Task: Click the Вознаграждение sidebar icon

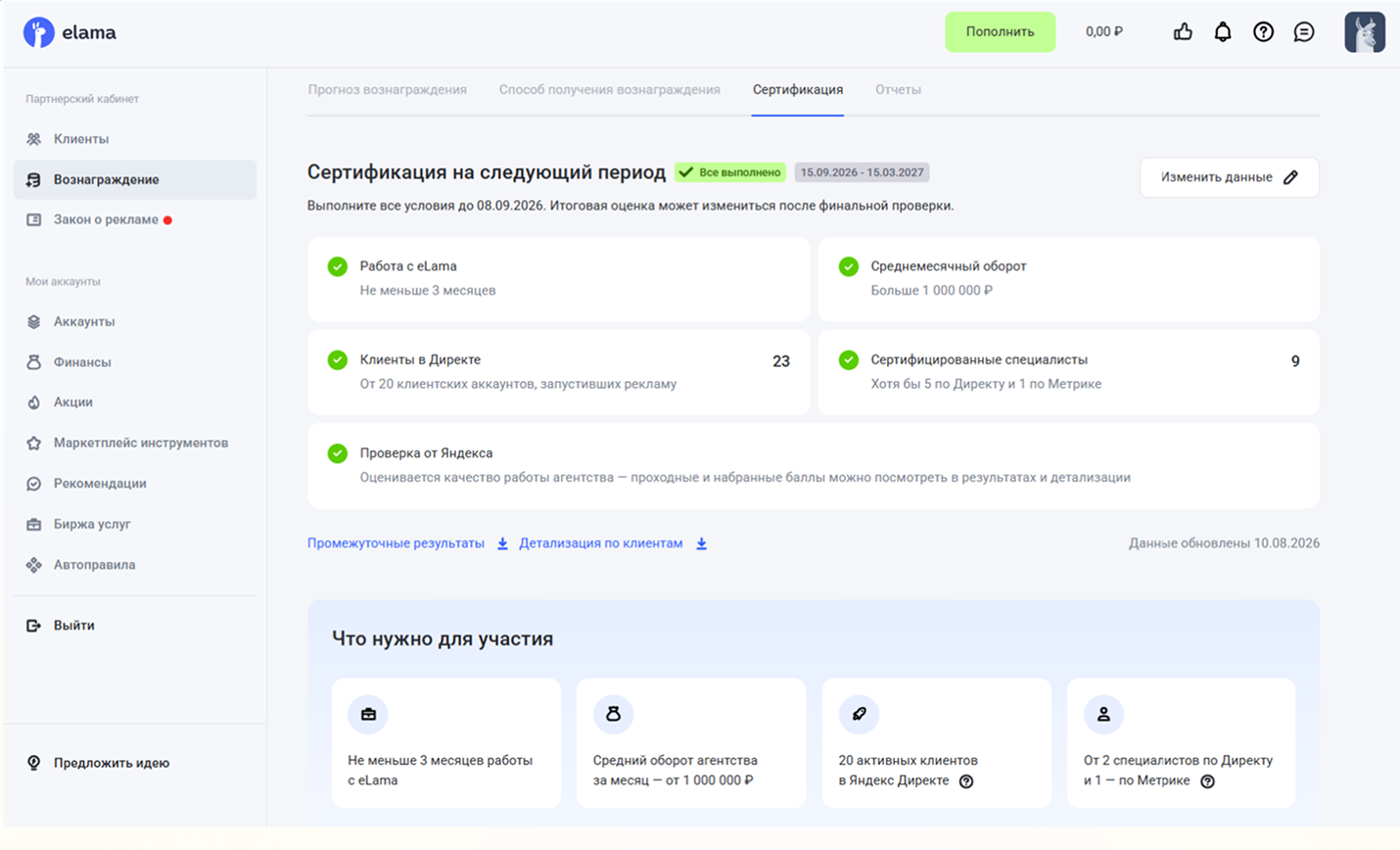Action: pyautogui.click(x=33, y=179)
